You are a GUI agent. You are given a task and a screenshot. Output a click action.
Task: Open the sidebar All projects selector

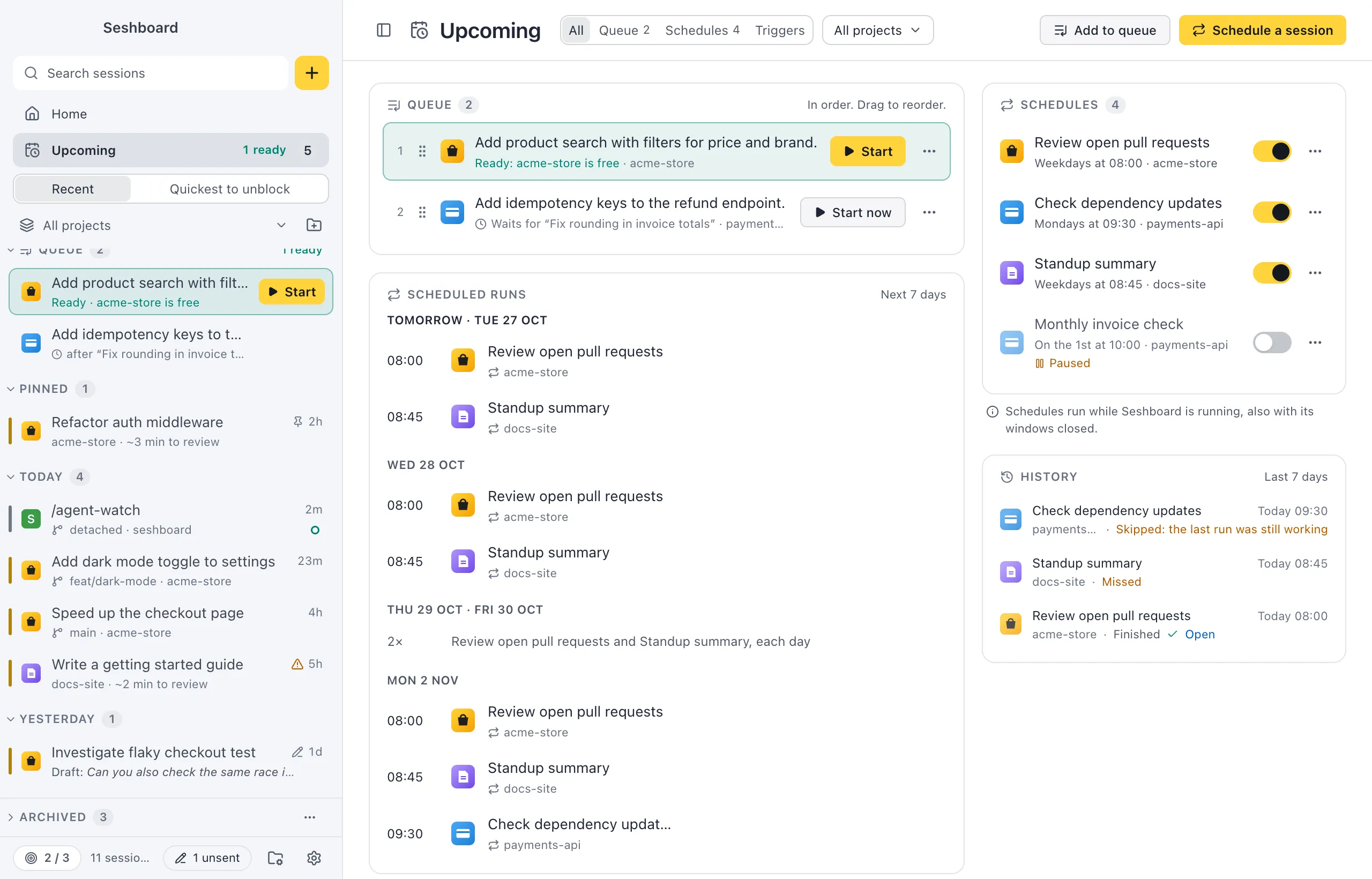[153, 225]
